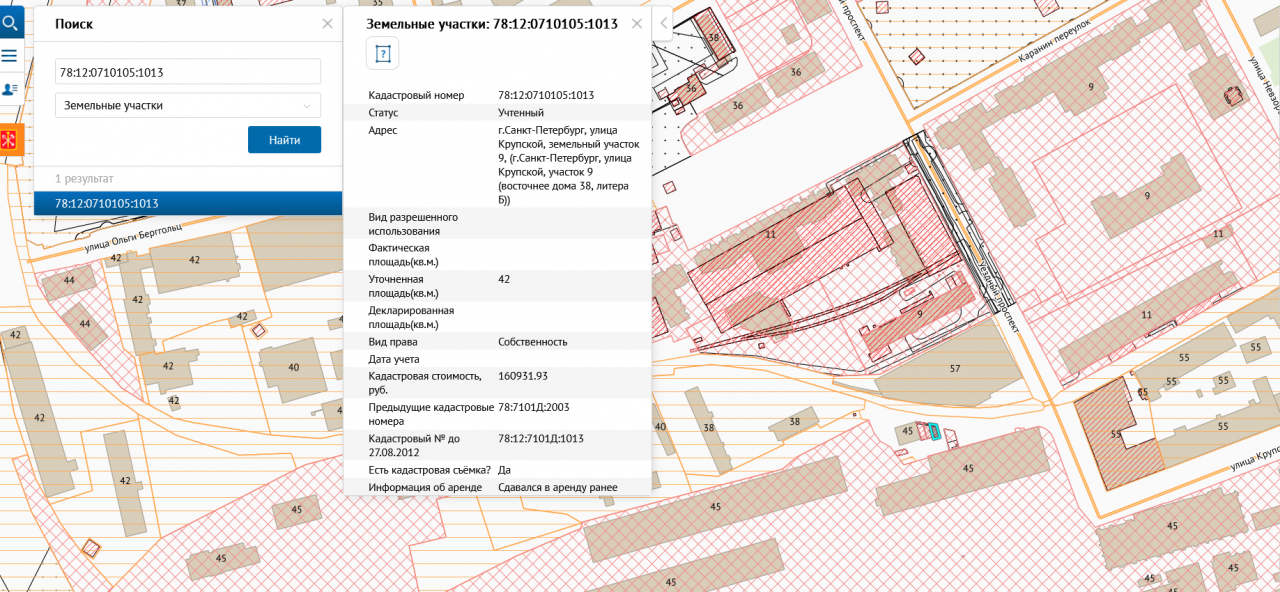Viewport: 1280px width, 592px height.
Task: Click the orange city emblem icon
Action: click(11, 140)
